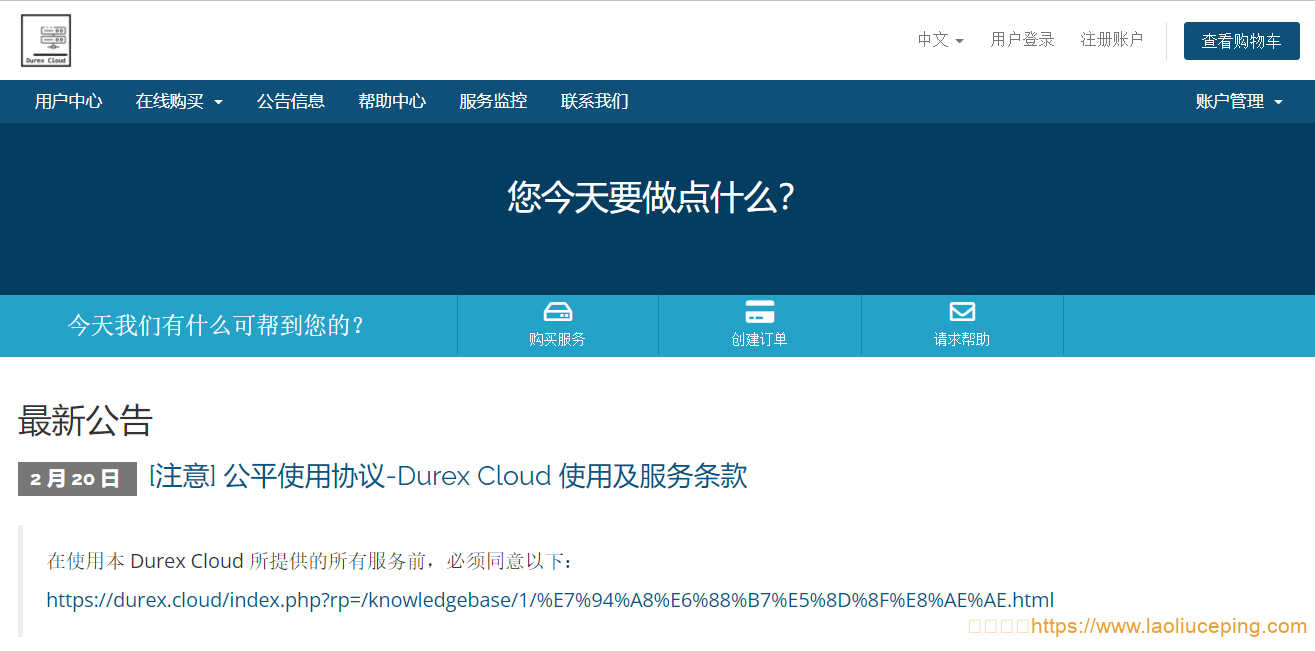Click the envelope icon above 请求帮助

tap(962, 312)
